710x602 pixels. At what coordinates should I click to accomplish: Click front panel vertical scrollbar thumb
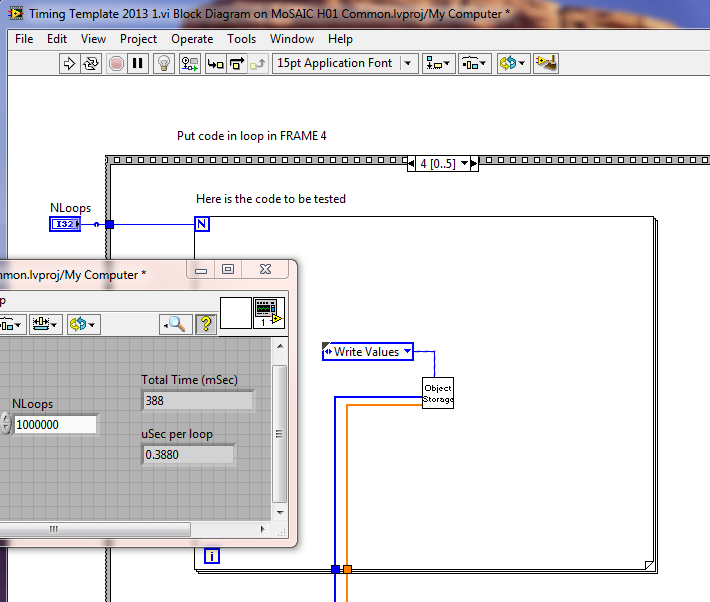click(279, 433)
